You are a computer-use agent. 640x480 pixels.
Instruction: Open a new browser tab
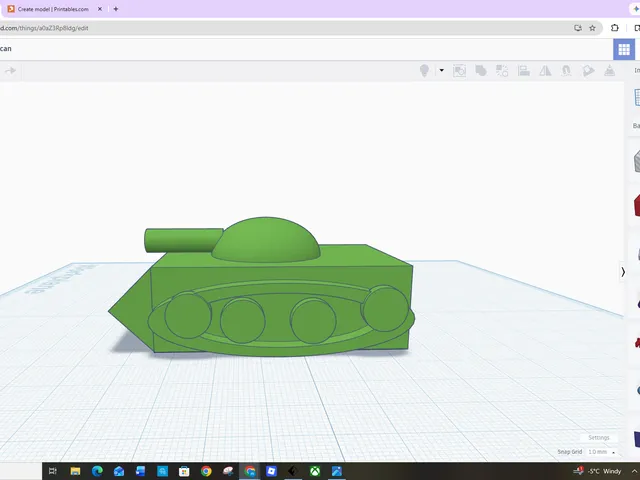tap(116, 9)
